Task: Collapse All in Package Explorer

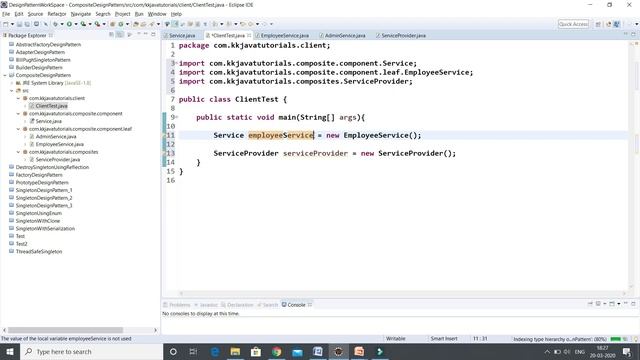Action: pyautogui.click(x=111, y=35)
